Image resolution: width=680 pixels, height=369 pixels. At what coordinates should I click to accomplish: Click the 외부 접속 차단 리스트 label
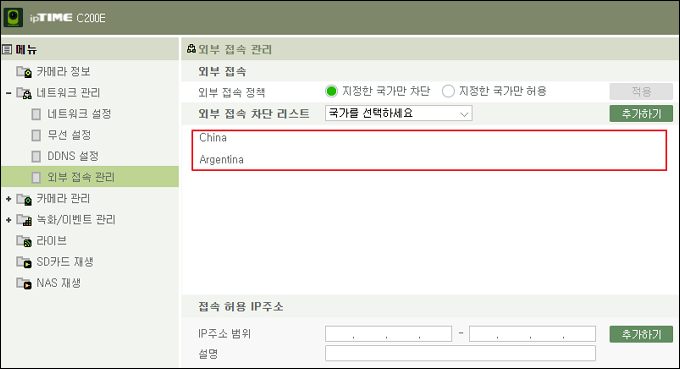click(x=254, y=114)
